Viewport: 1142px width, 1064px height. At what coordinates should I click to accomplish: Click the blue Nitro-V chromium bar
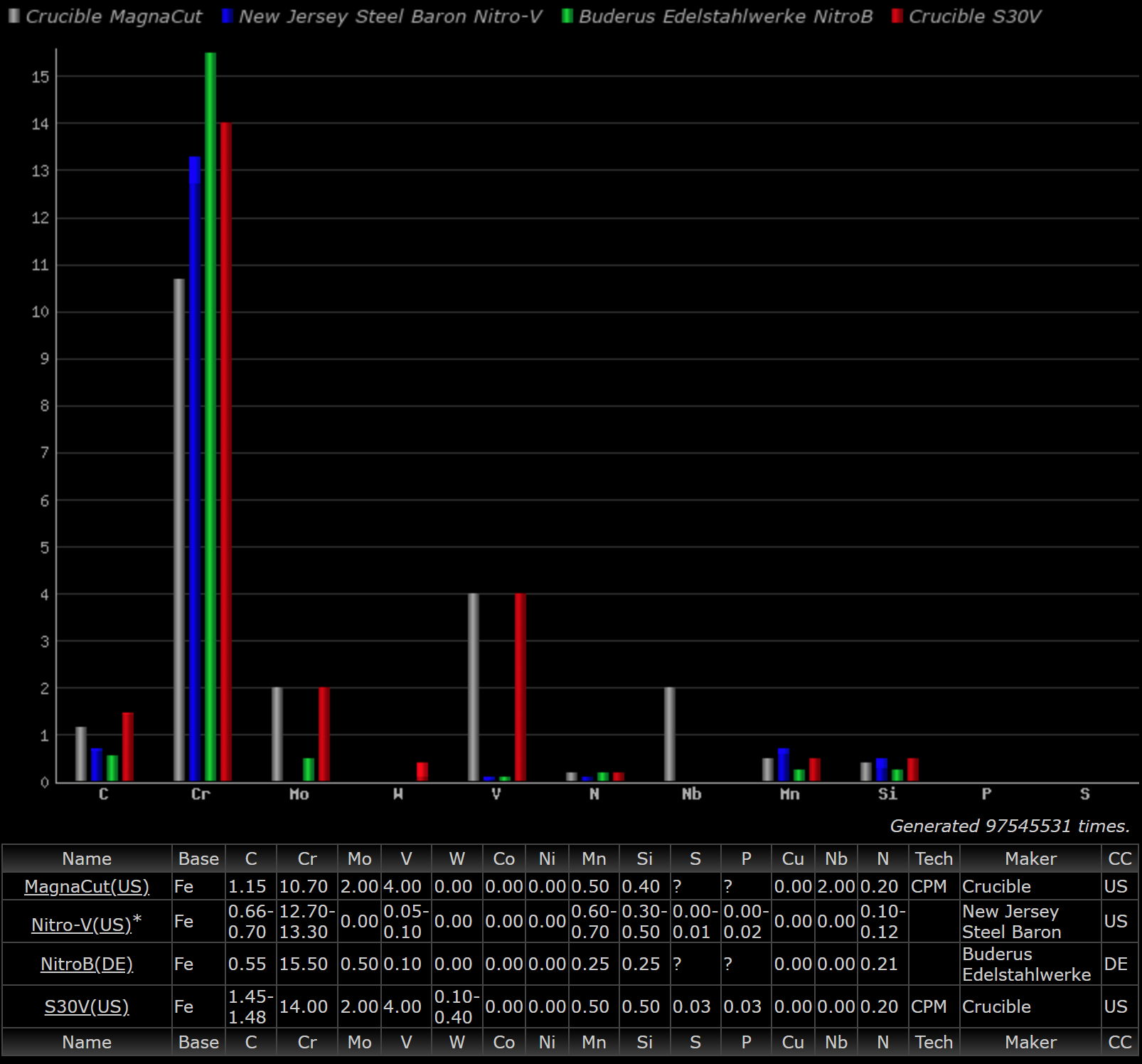tap(195, 469)
